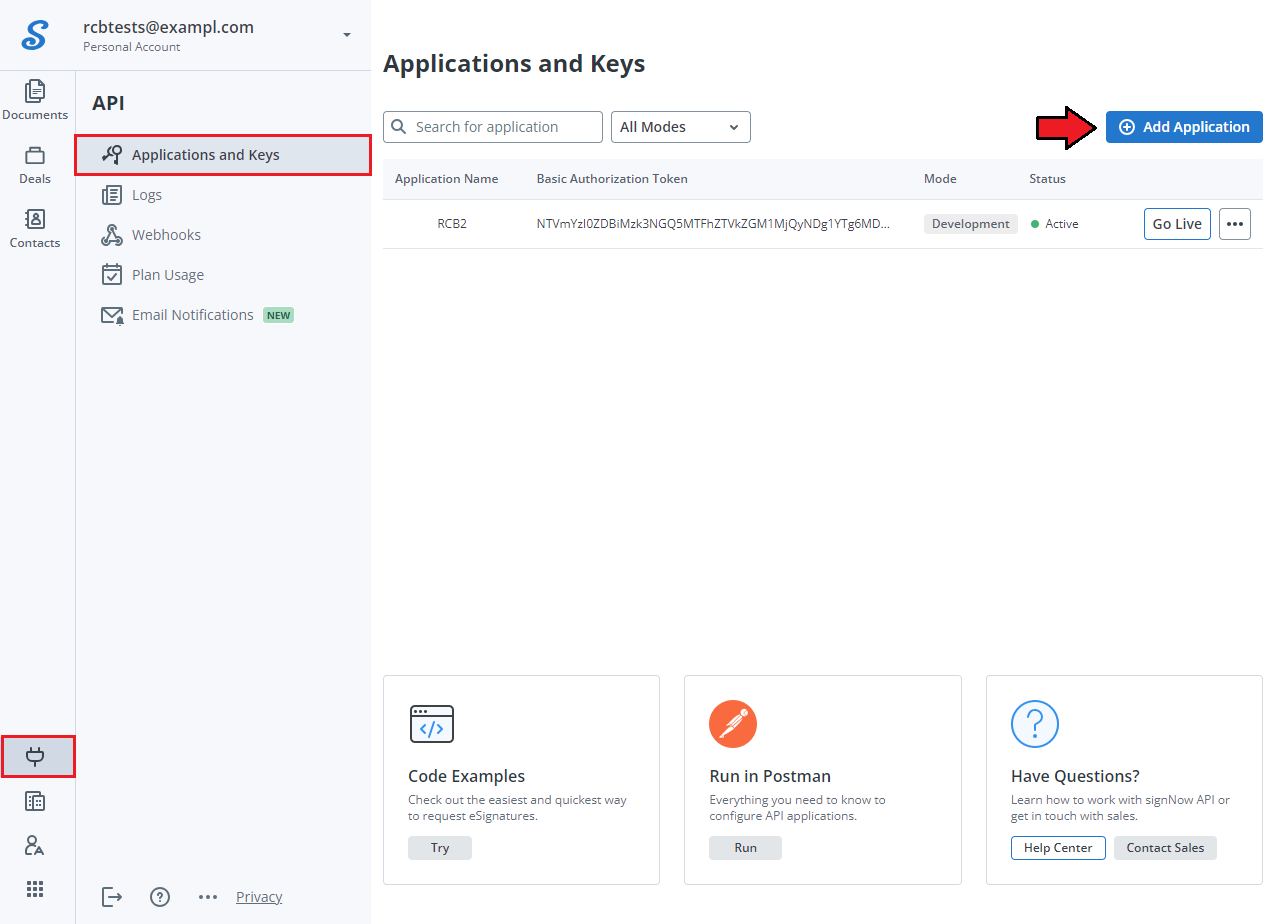This screenshot has width=1266, height=924.
Task: Click the Basic Authorization Token column header
Action: tap(612, 179)
